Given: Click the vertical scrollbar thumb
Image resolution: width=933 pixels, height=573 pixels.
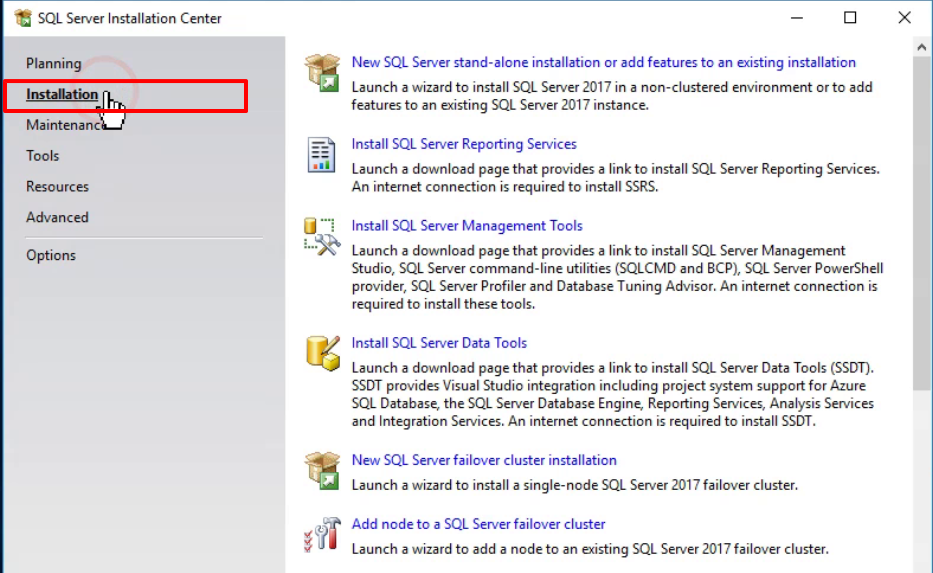Looking at the screenshot, I should tap(922, 223).
